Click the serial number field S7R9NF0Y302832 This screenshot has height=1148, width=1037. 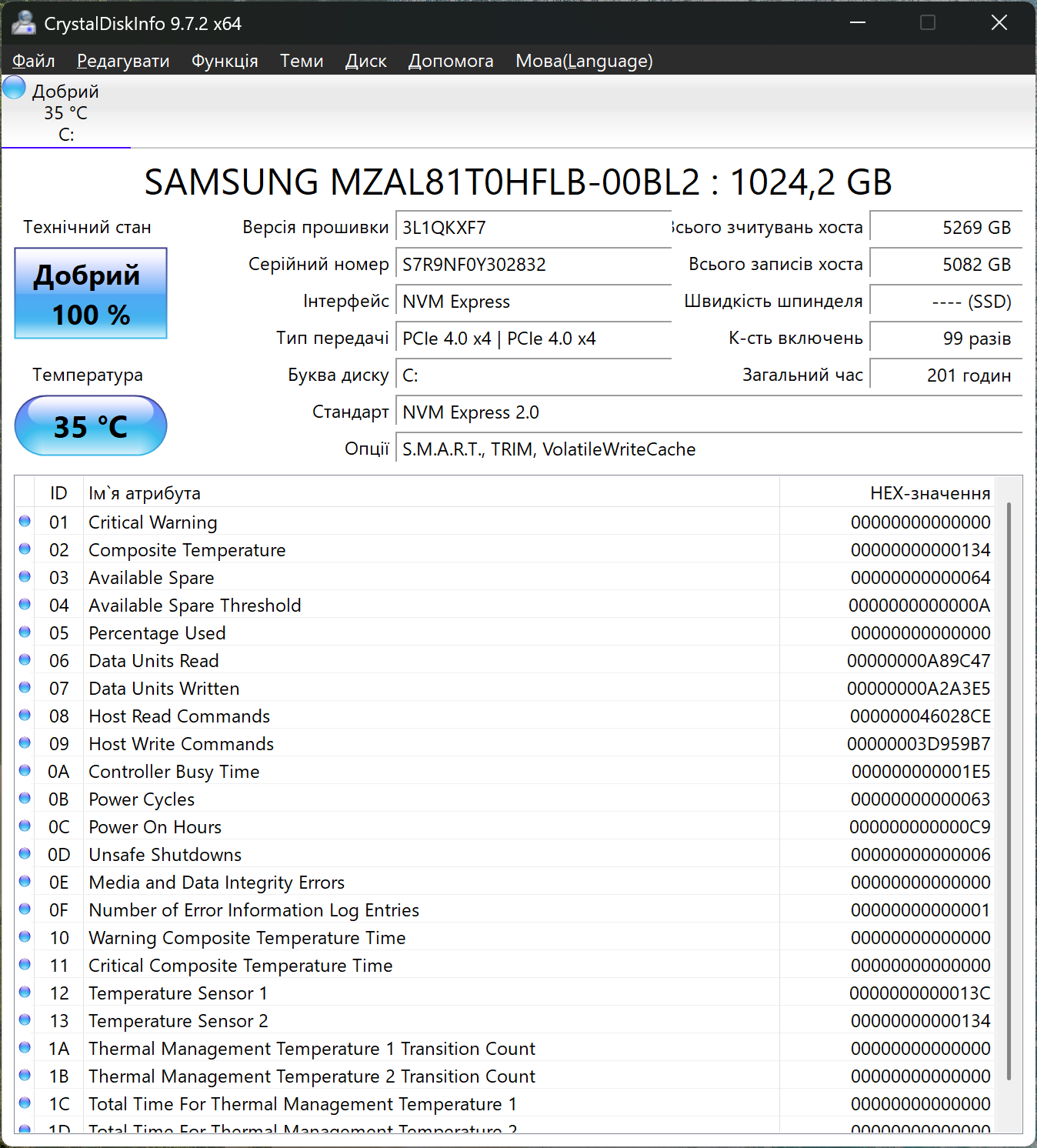[534, 265]
